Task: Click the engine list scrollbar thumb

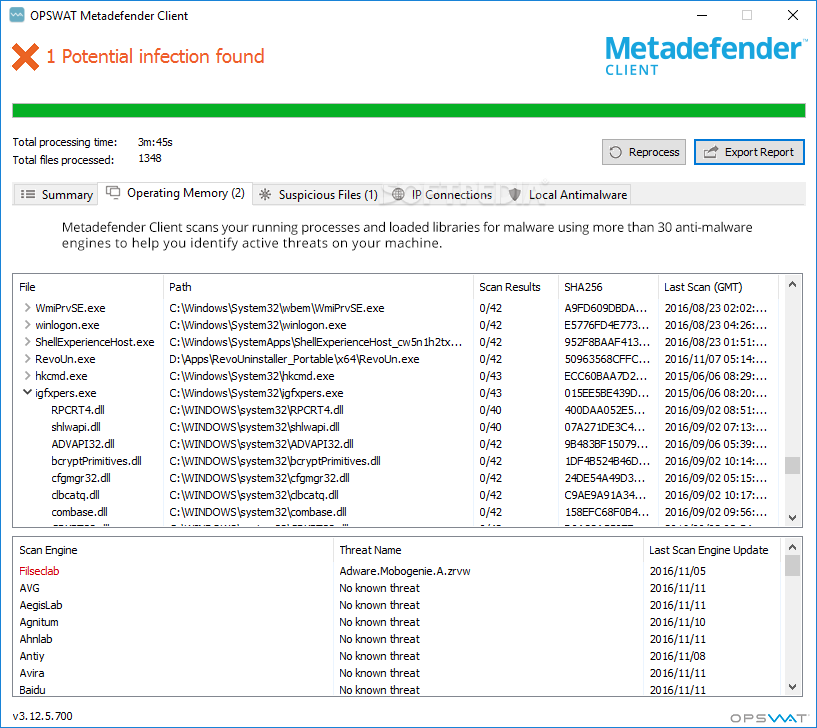Action: coord(792,565)
